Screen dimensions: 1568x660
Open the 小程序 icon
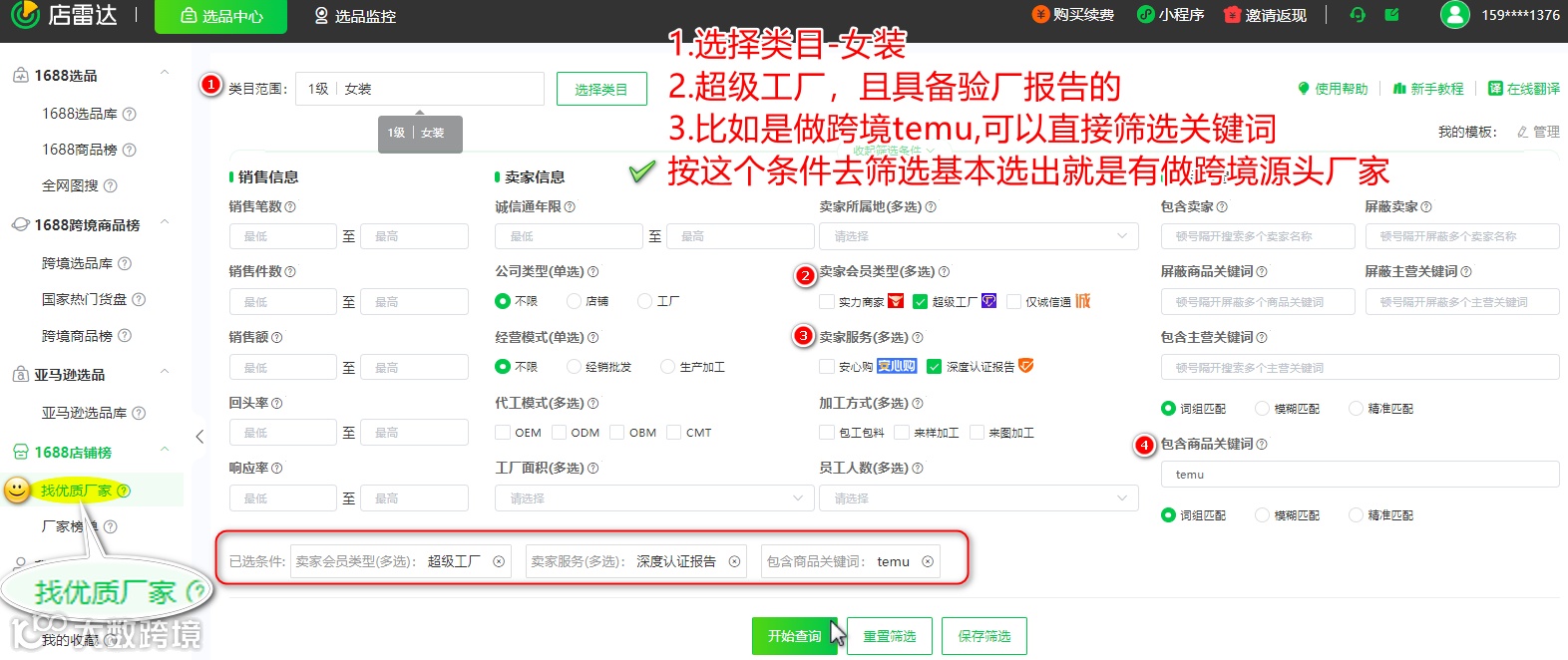[x=1146, y=15]
